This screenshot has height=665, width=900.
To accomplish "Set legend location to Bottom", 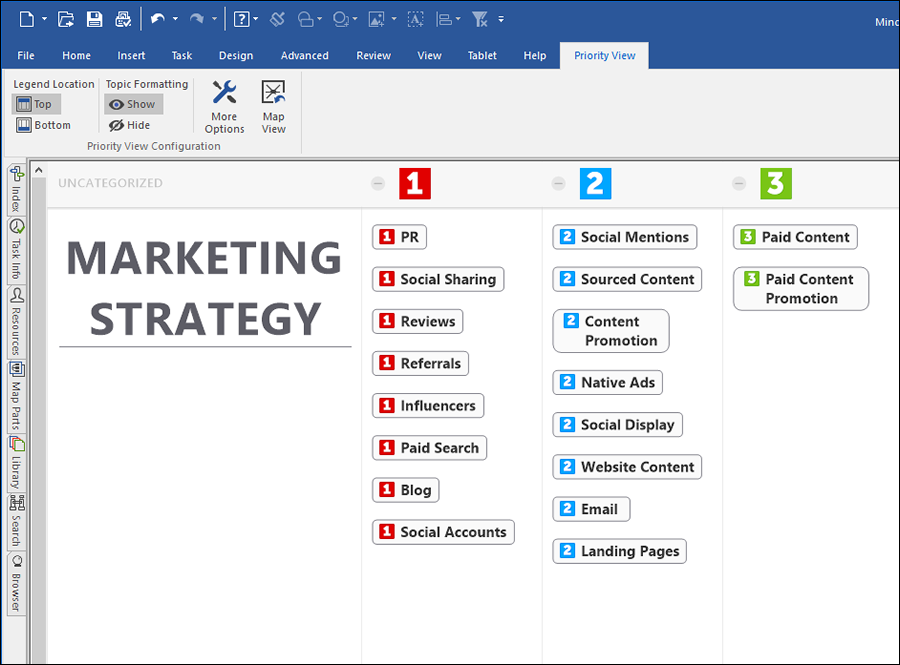I will (43, 125).
